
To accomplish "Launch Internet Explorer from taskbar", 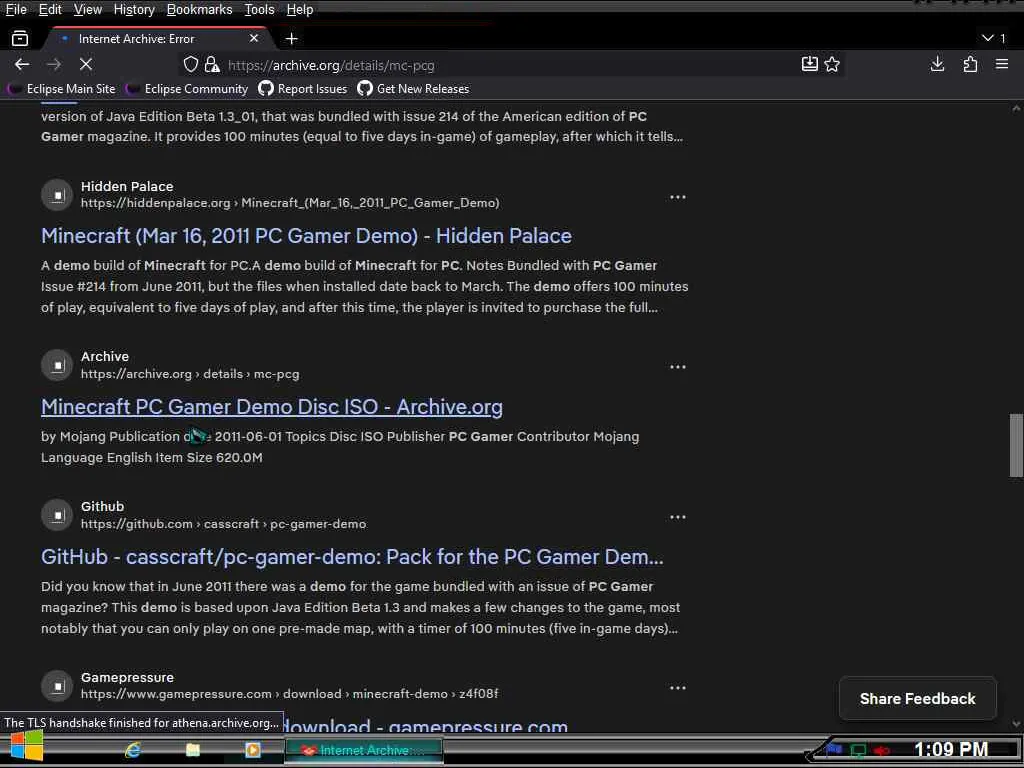I will [133, 750].
